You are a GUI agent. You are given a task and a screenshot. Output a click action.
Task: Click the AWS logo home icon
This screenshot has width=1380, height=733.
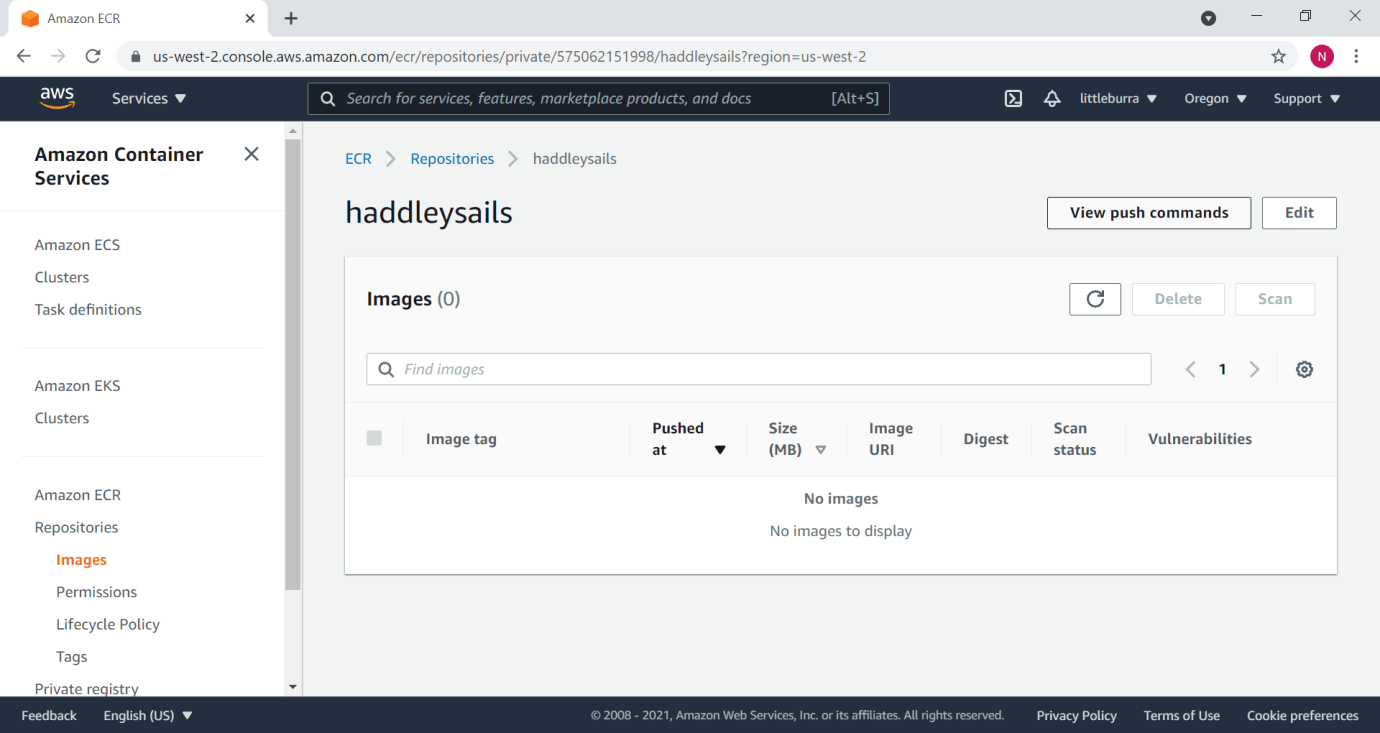click(x=57, y=97)
